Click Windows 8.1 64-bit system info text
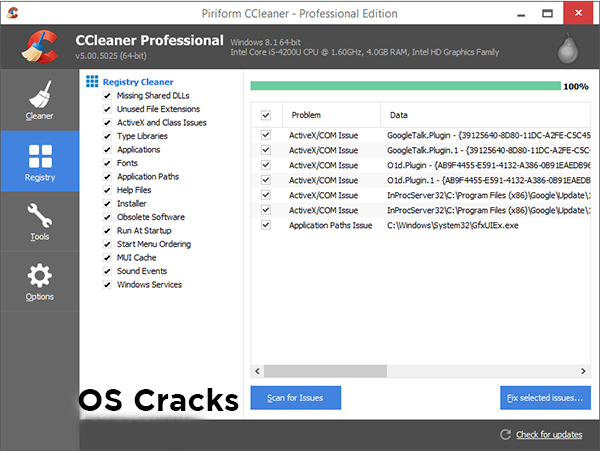 pyautogui.click(x=266, y=42)
